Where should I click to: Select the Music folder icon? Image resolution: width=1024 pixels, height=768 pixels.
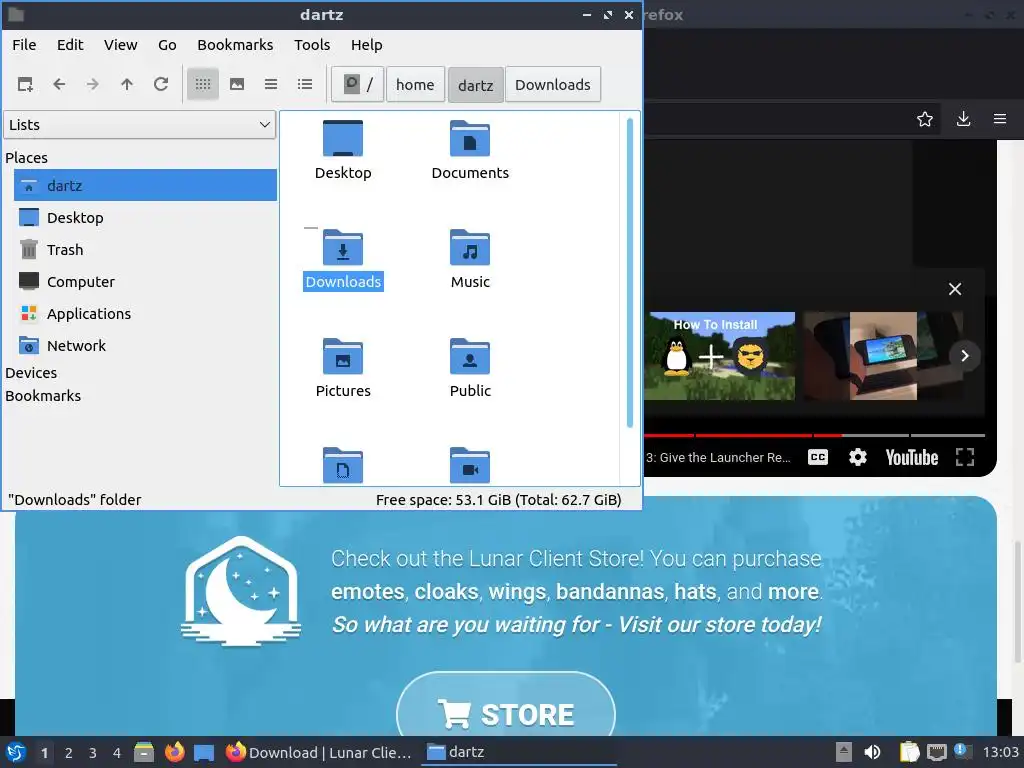point(470,248)
